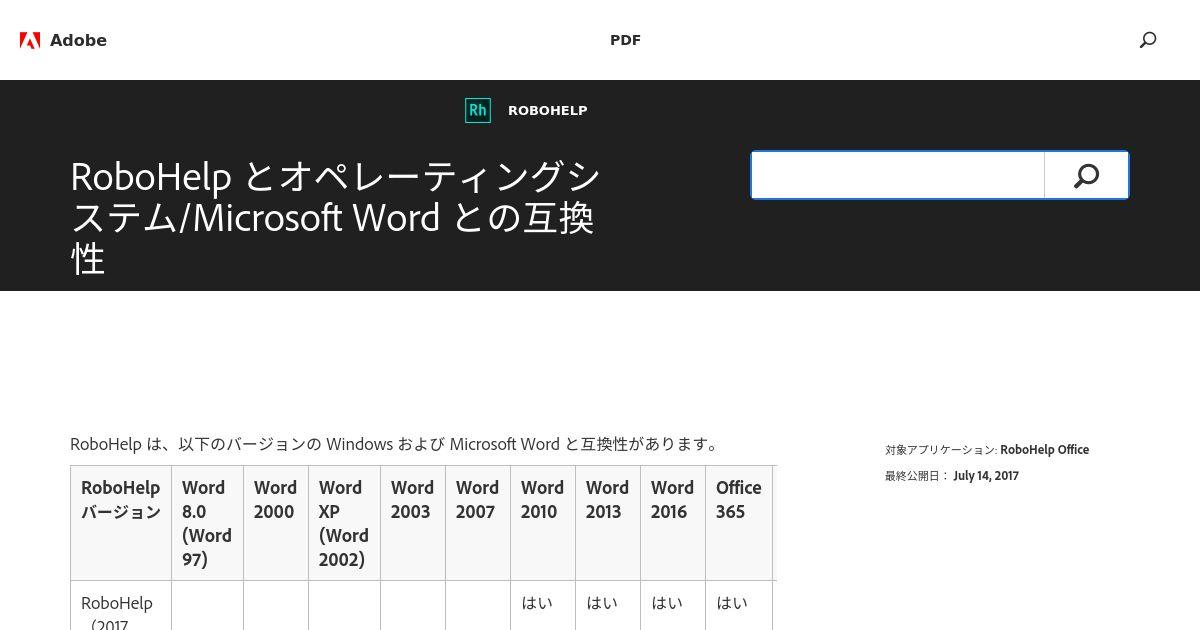The width and height of the screenshot is (1200, 630).
Task: Click the intro sentence about Windows compatibility
Action: (x=396, y=444)
